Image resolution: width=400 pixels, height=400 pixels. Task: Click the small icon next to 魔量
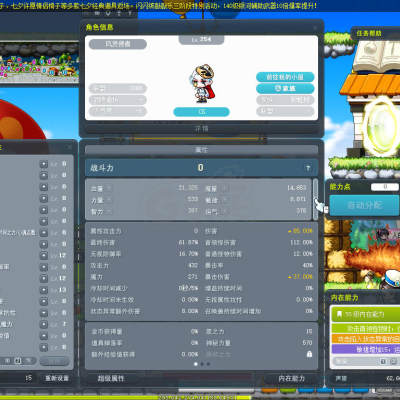224,189
